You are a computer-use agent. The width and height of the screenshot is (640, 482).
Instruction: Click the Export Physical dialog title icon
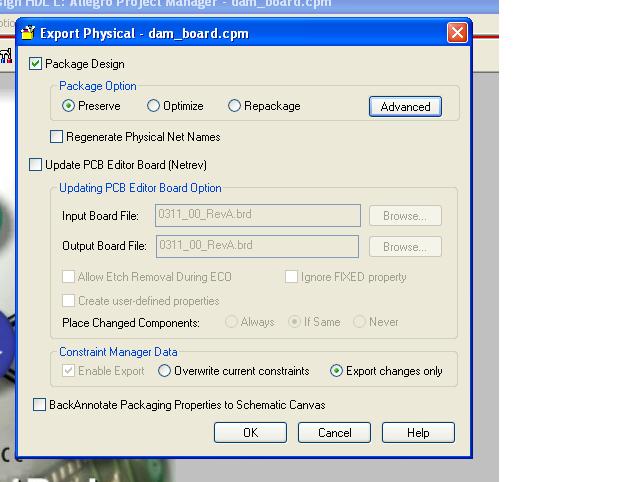28,33
